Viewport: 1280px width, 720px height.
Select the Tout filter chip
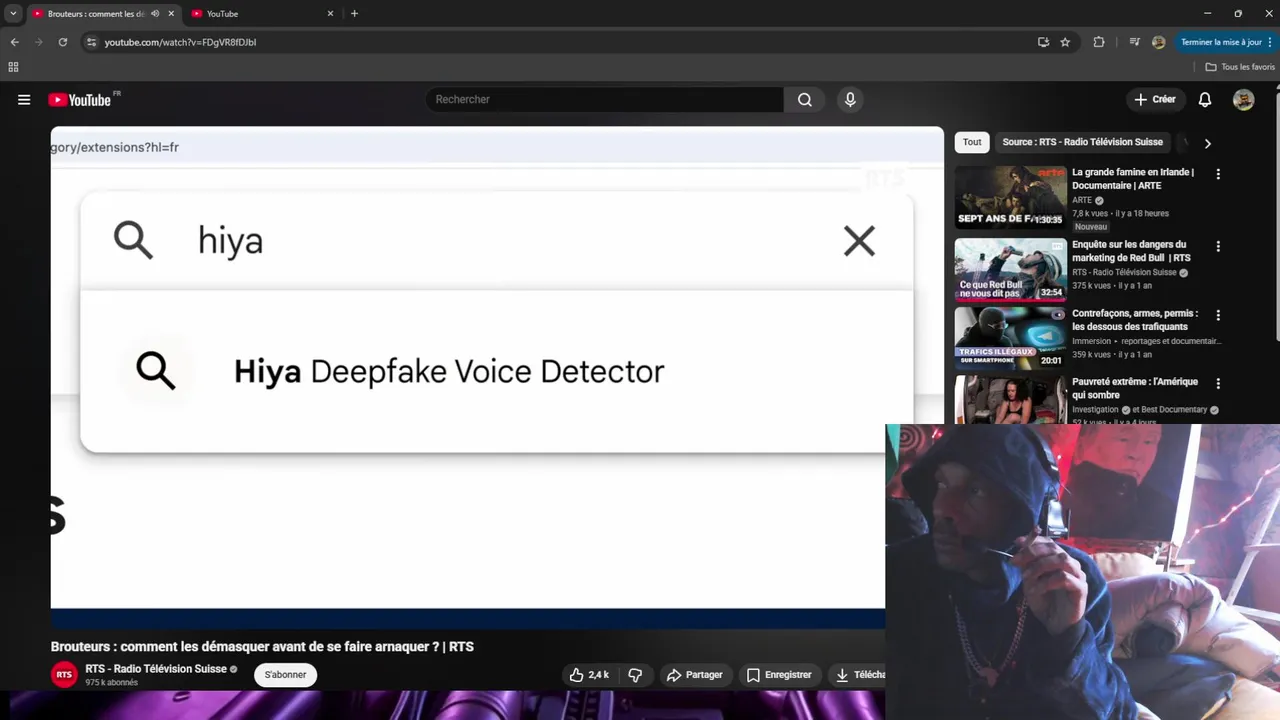tap(972, 143)
